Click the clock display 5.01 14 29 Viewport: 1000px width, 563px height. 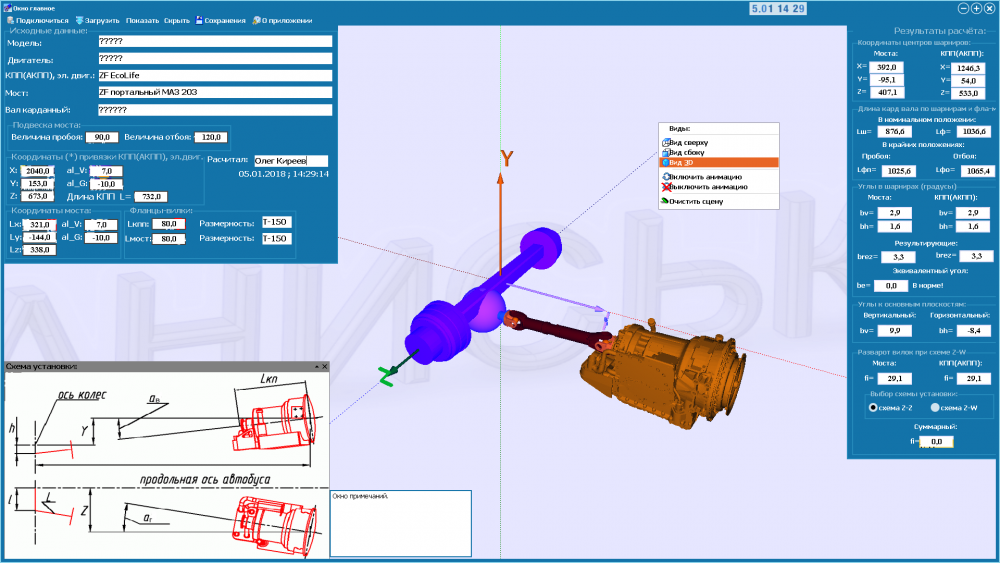coord(778,8)
